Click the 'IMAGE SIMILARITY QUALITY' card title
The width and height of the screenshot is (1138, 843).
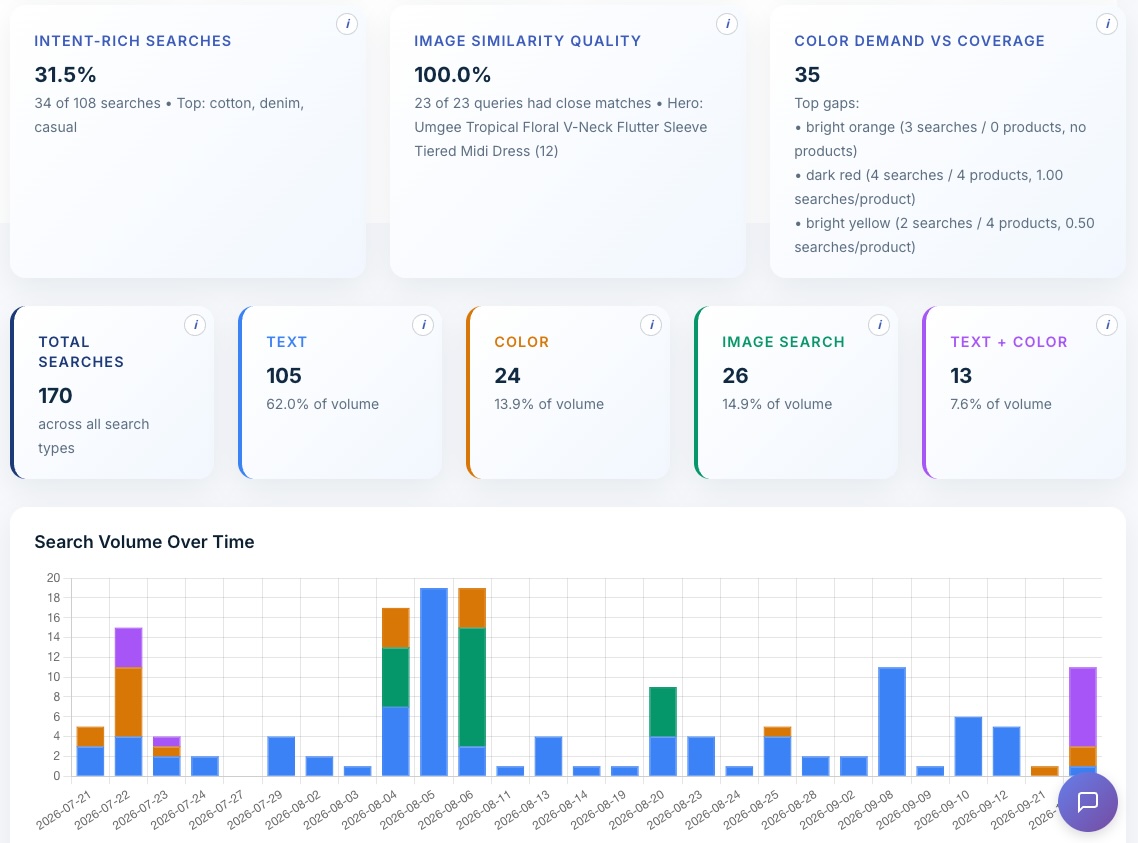point(528,41)
